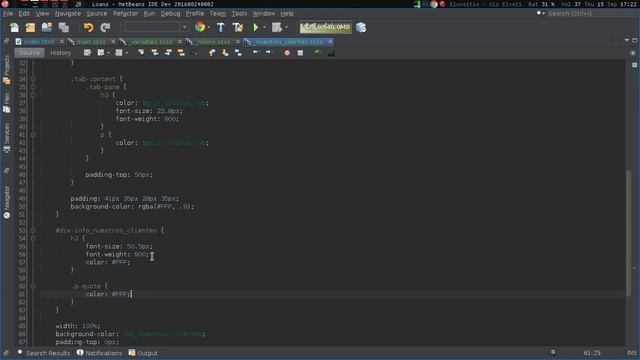Image resolution: width=640 pixels, height=360 pixels.
Task: Click the Chrome icon in system tray
Action: click(433, 4)
